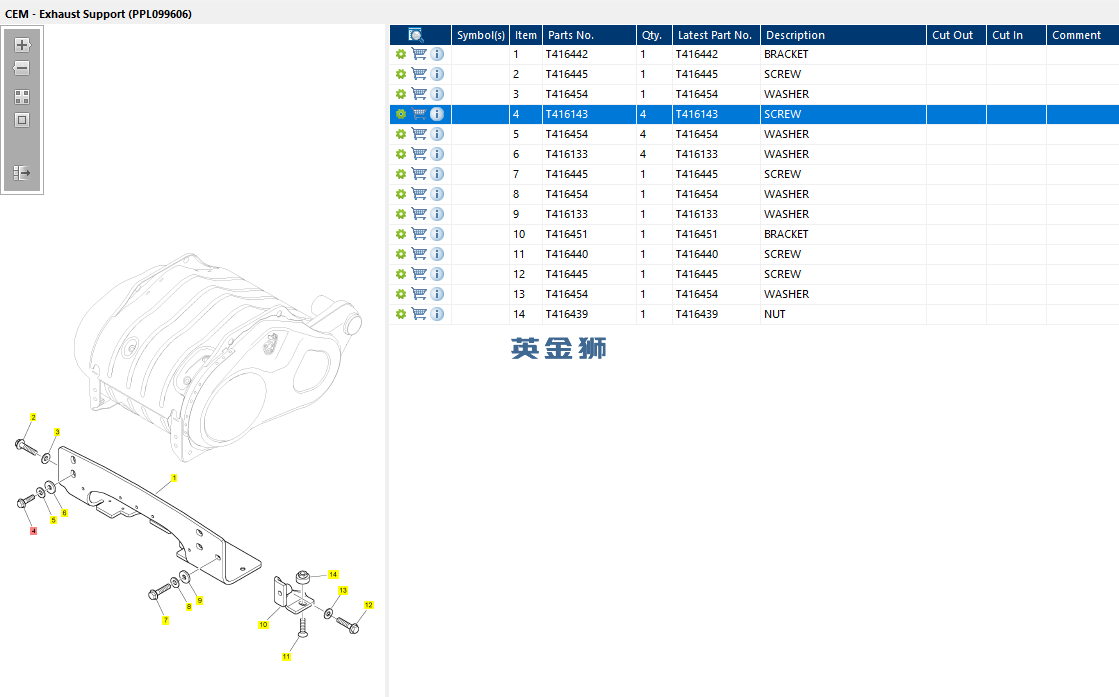Click callout label 13 on the diagram

tap(343, 591)
